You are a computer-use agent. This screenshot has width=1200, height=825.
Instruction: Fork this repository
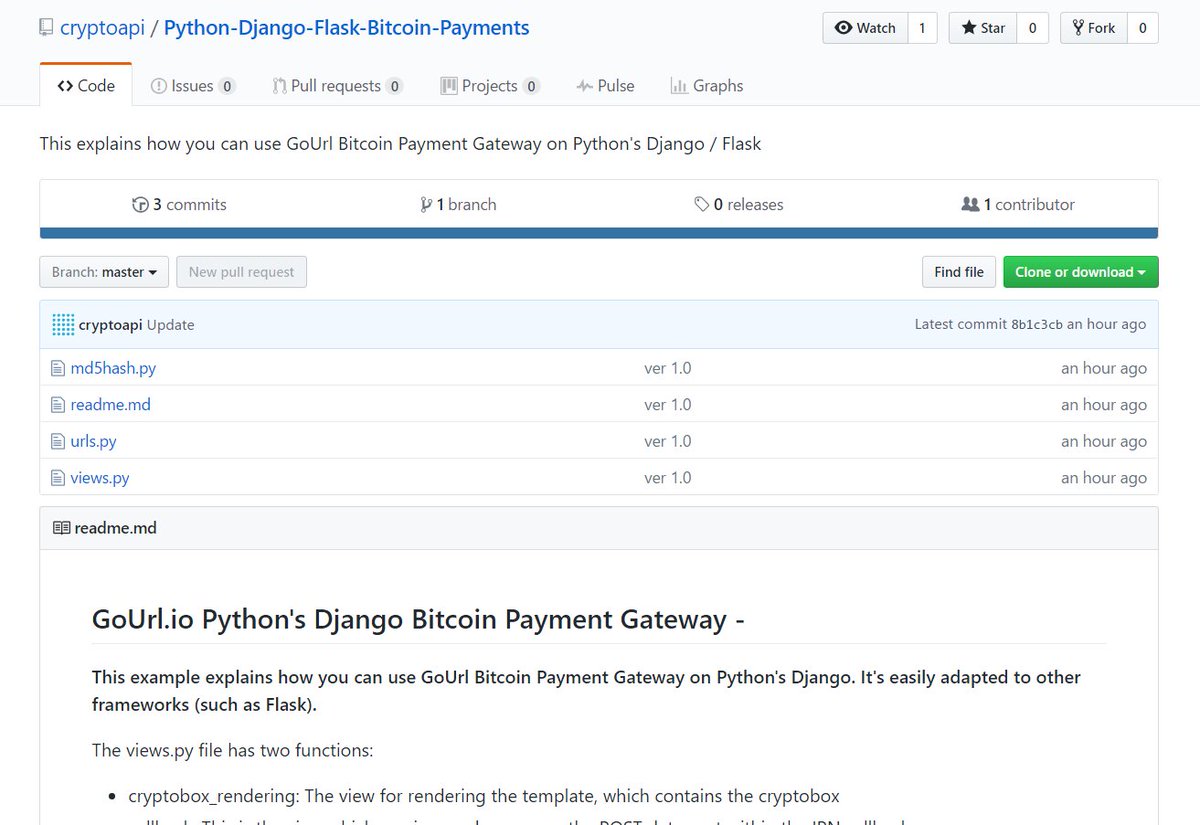tap(1094, 28)
